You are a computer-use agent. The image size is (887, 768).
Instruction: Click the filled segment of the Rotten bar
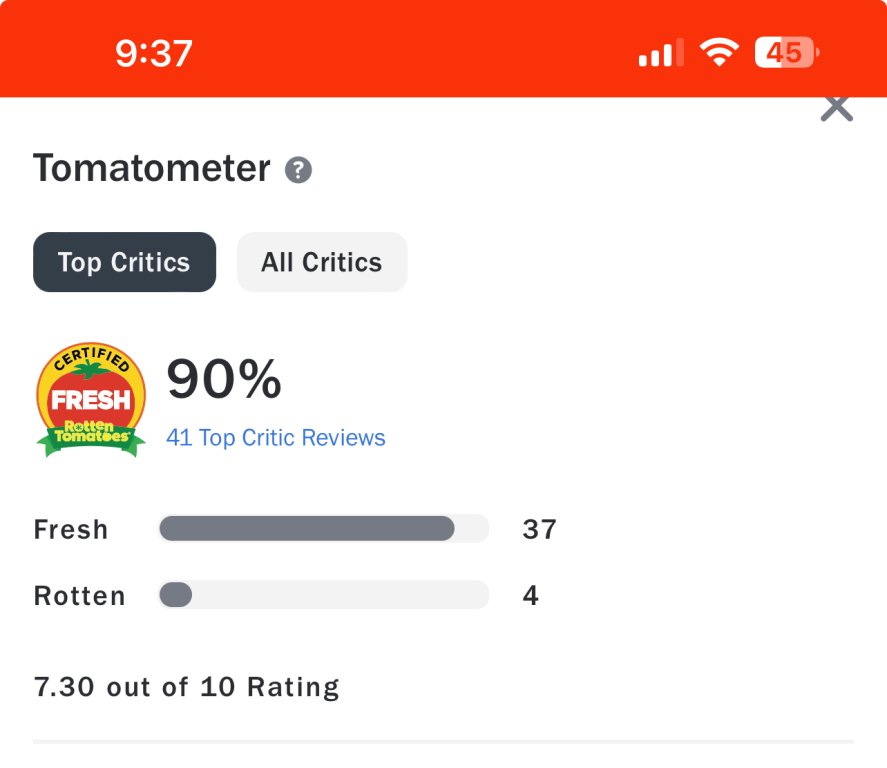(175, 595)
